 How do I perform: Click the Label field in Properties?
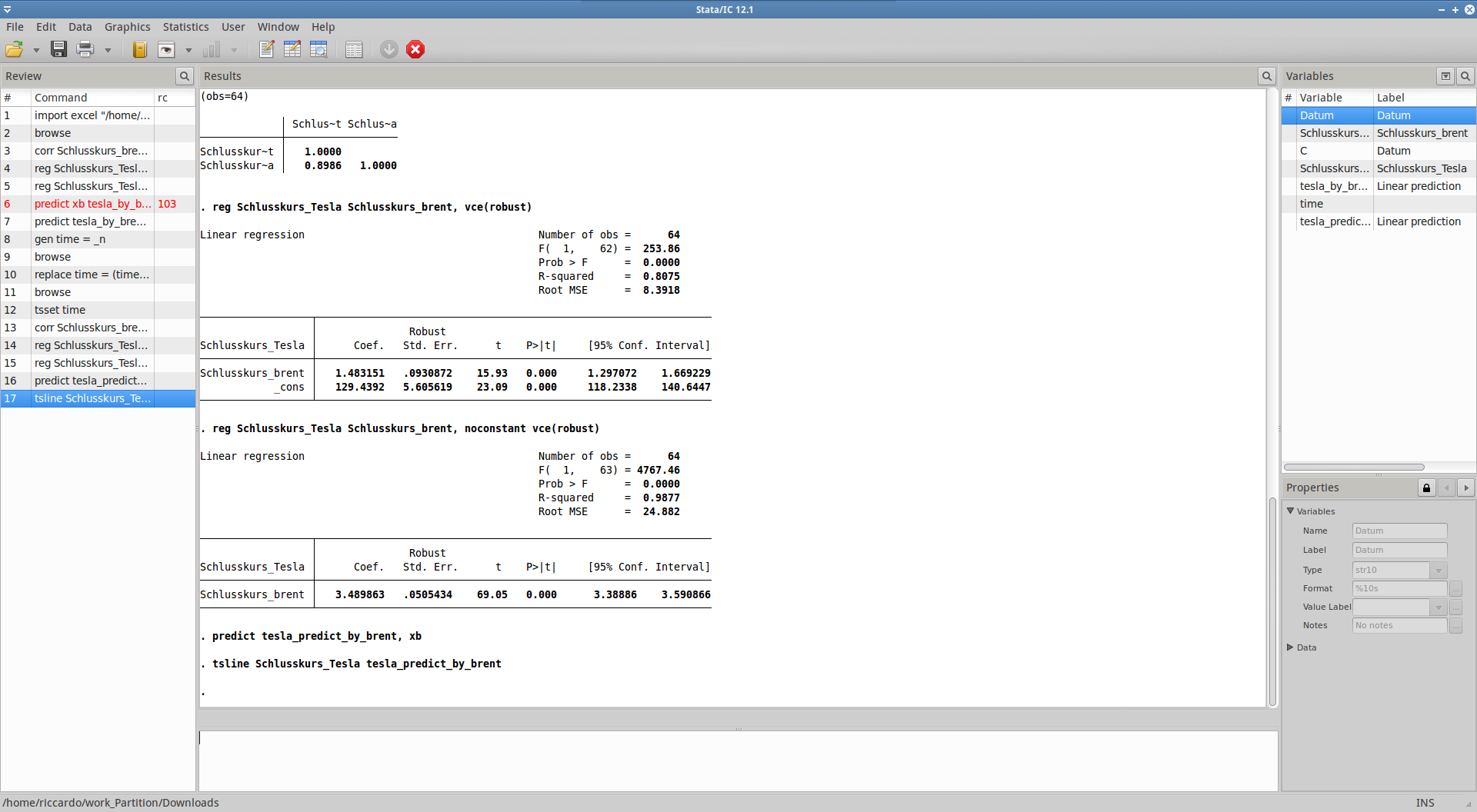point(1399,551)
